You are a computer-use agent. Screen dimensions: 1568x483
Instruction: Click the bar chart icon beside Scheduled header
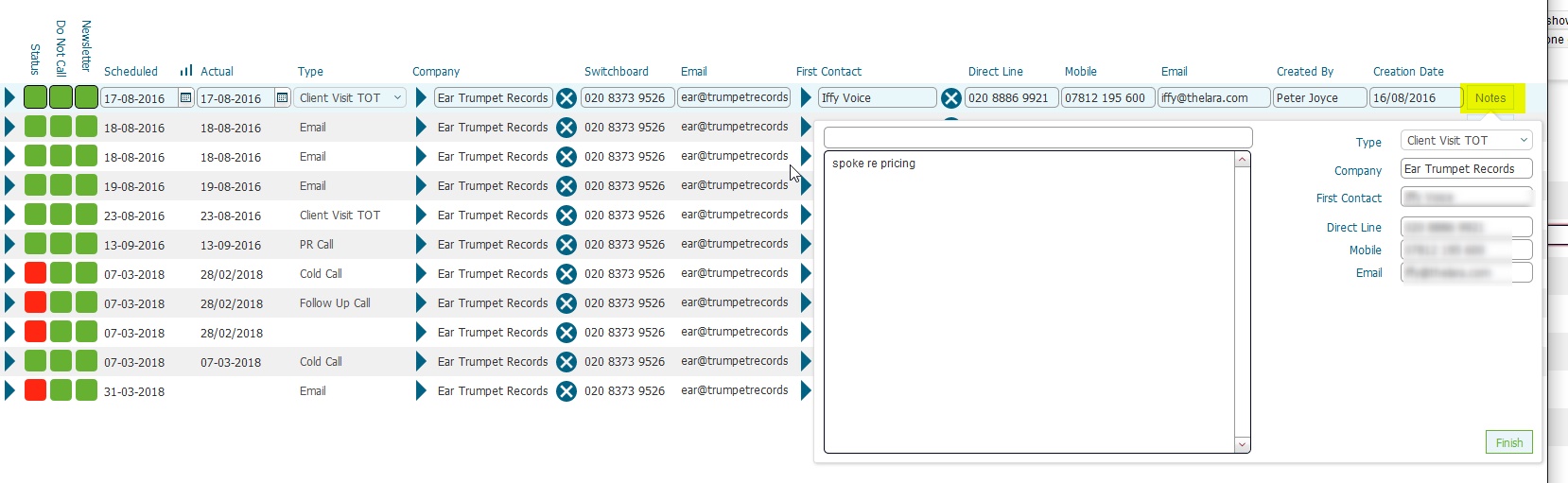click(186, 70)
